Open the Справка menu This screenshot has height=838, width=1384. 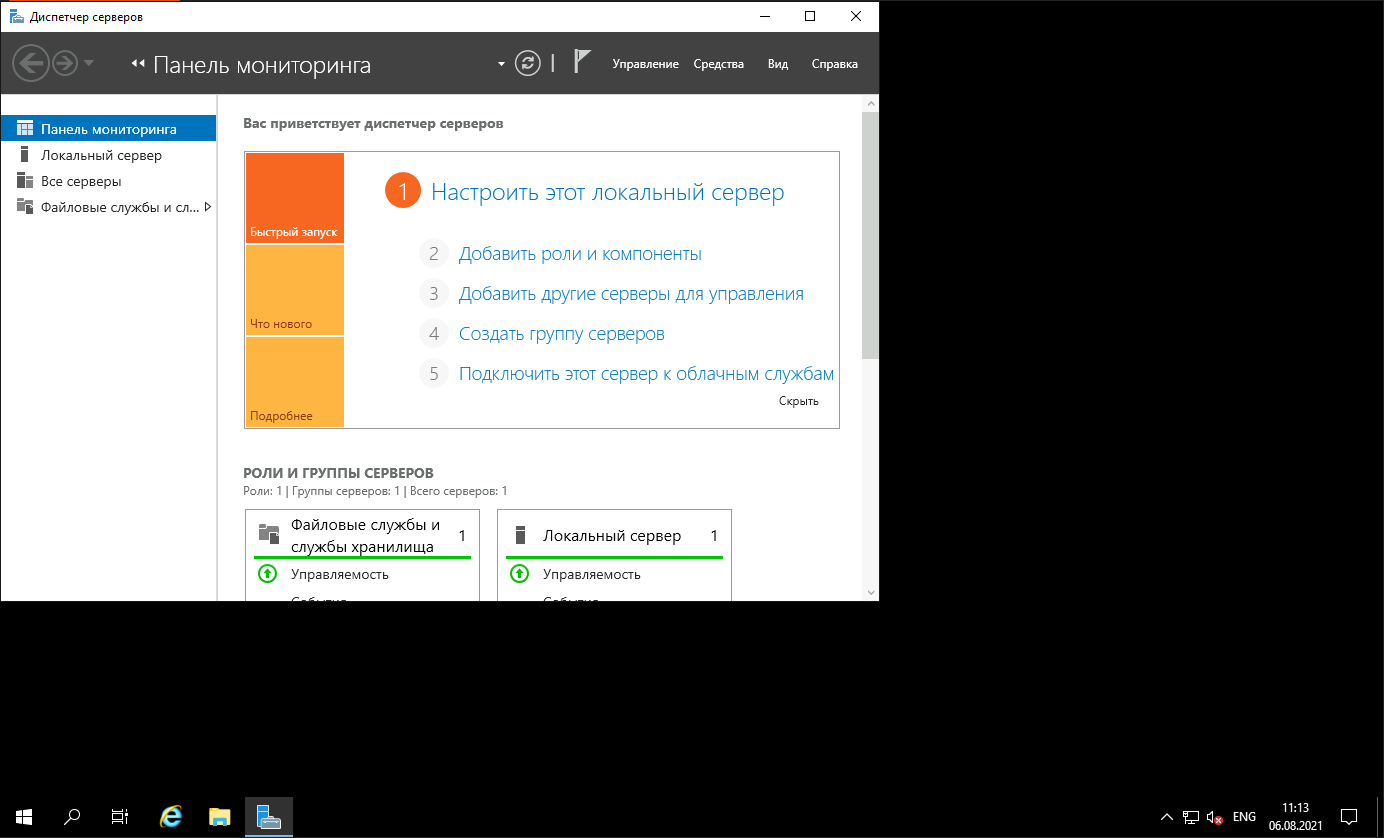coord(835,64)
